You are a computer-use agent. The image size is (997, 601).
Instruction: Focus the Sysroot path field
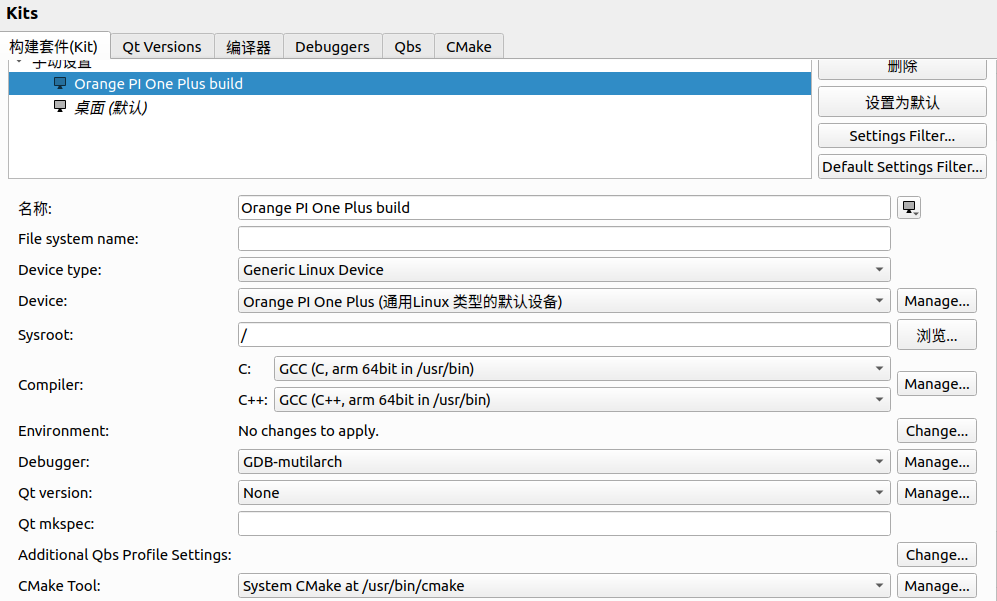tap(564, 335)
